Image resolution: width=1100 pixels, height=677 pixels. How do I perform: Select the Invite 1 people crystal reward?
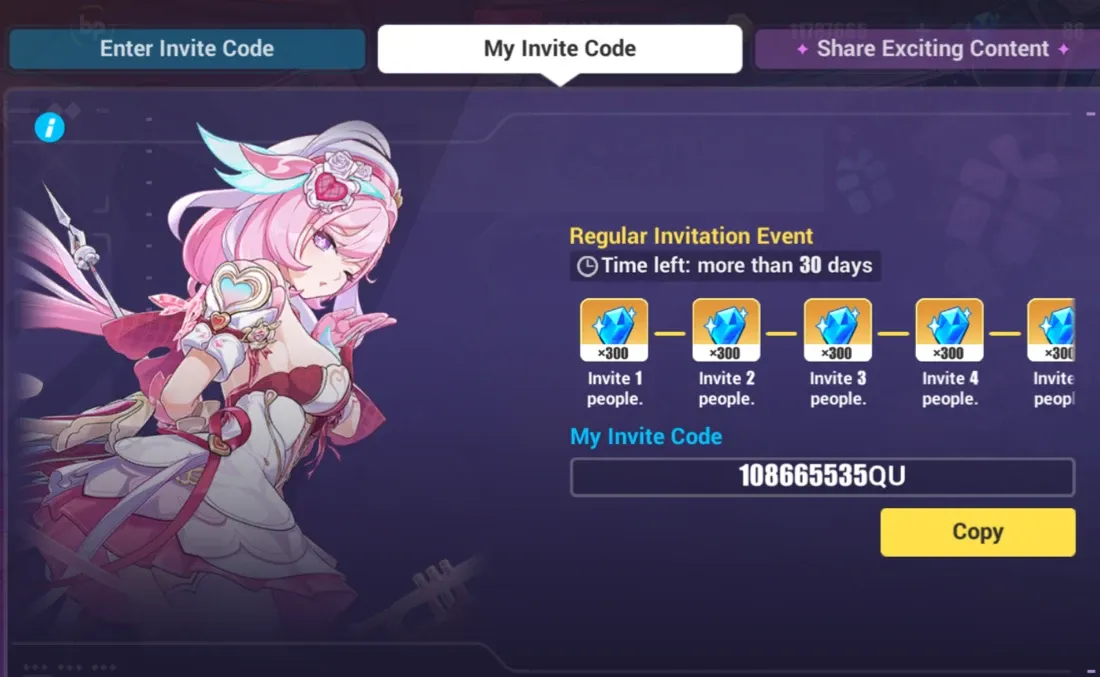click(614, 330)
